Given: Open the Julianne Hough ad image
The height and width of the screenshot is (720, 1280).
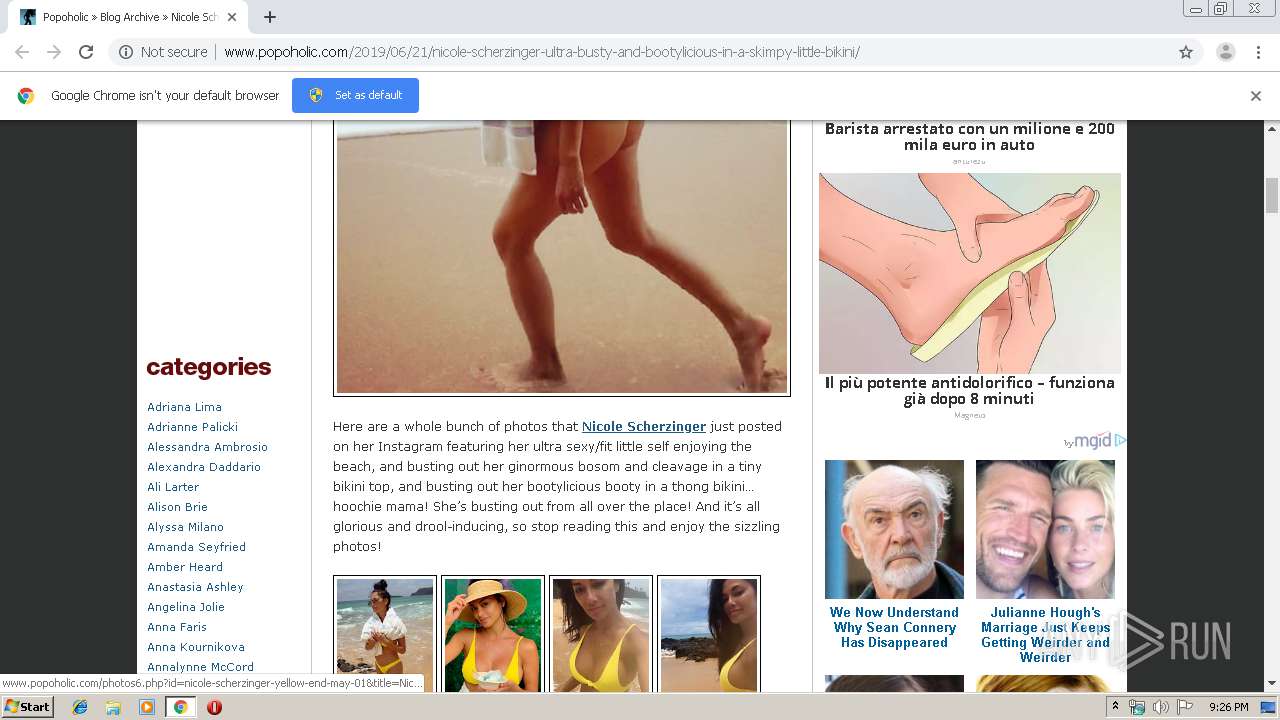Looking at the screenshot, I should pyautogui.click(x=1045, y=529).
